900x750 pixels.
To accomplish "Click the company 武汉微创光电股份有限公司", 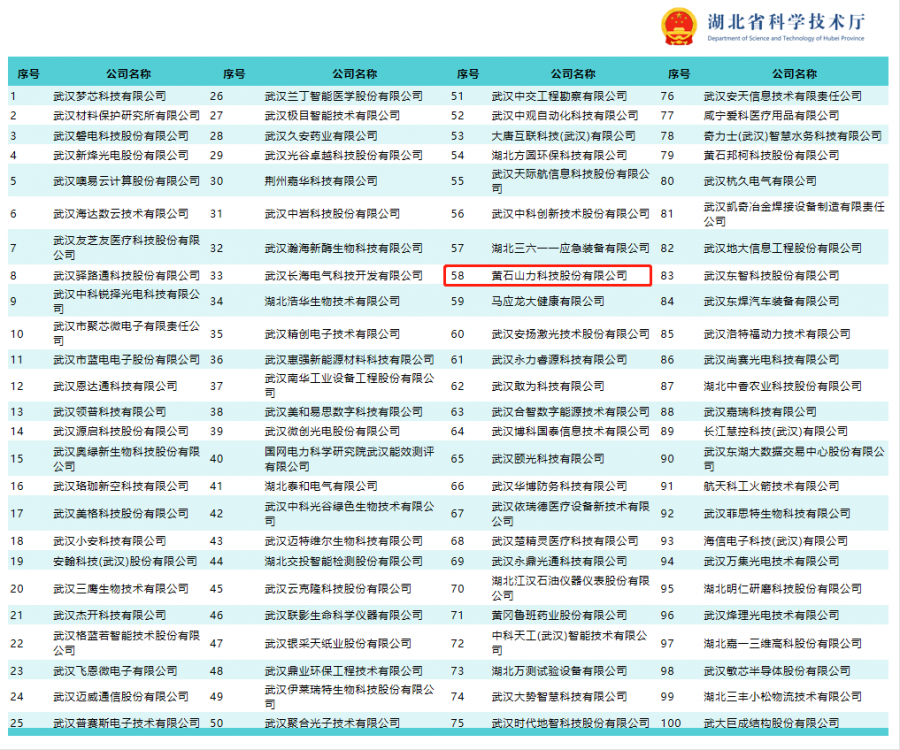I will coord(332,431).
